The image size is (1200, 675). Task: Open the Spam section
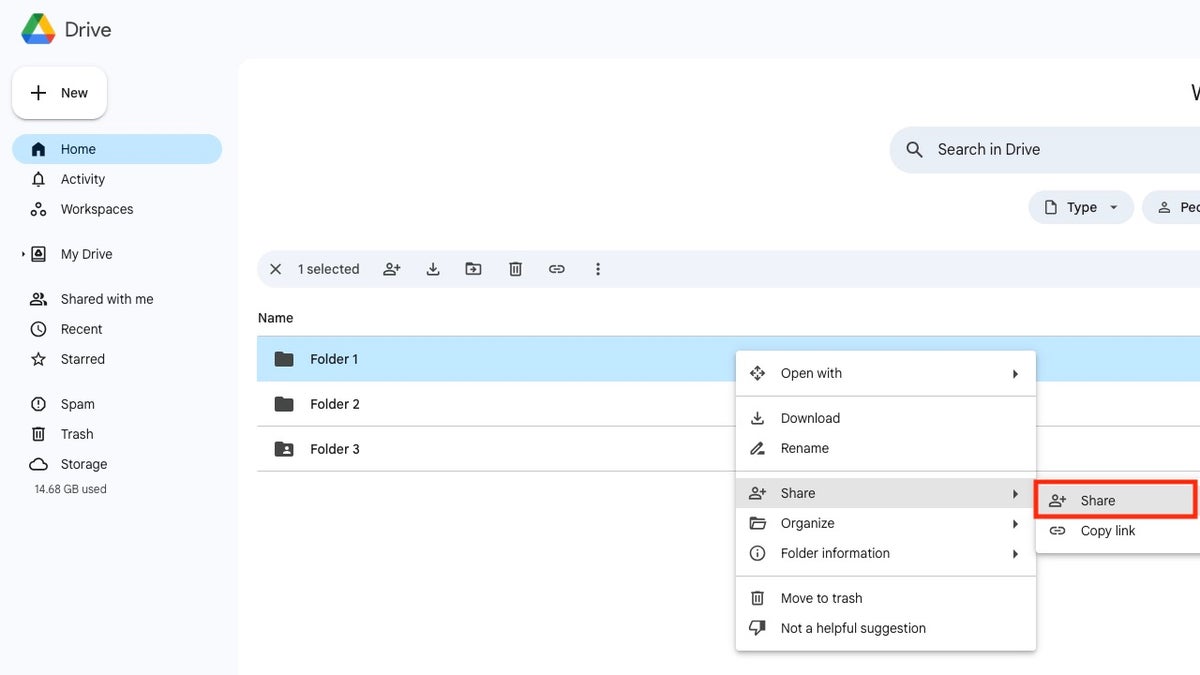(x=77, y=404)
